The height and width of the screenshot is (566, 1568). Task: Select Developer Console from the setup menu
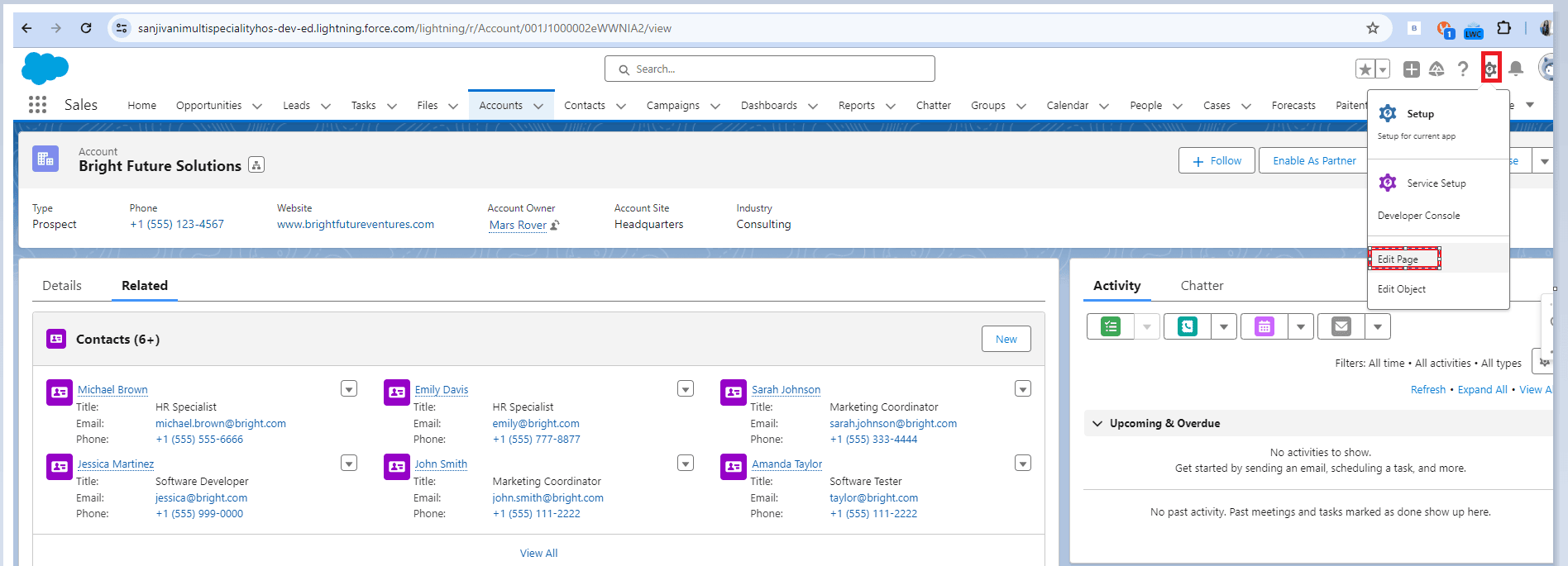[1418, 215]
